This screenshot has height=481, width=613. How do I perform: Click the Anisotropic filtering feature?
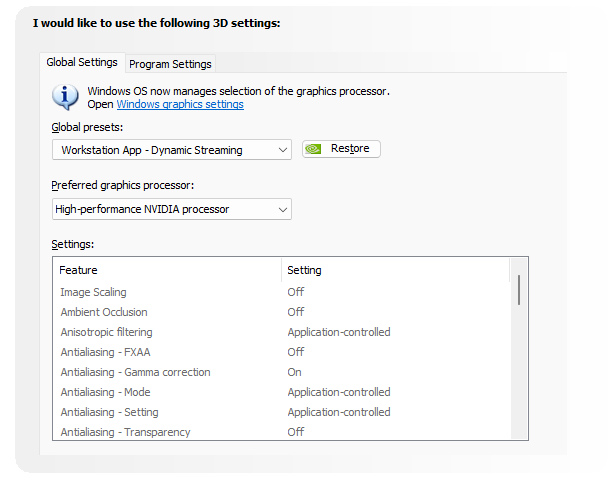coord(106,332)
